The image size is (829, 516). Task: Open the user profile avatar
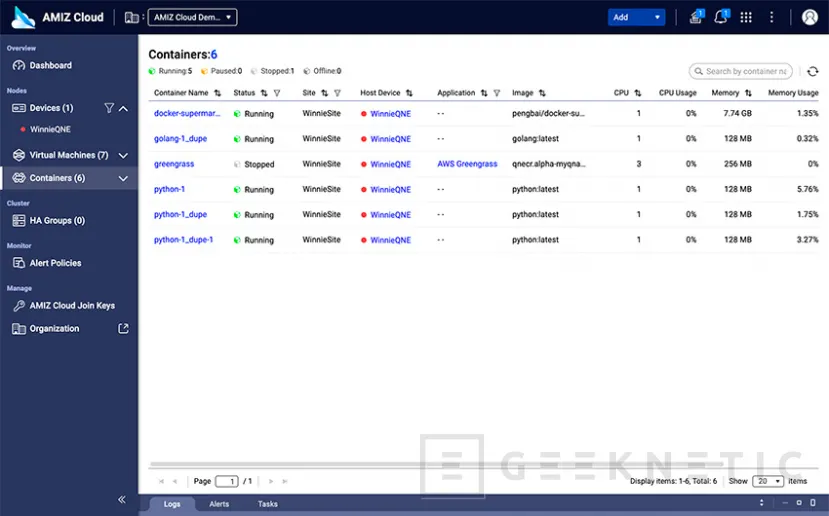809,17
